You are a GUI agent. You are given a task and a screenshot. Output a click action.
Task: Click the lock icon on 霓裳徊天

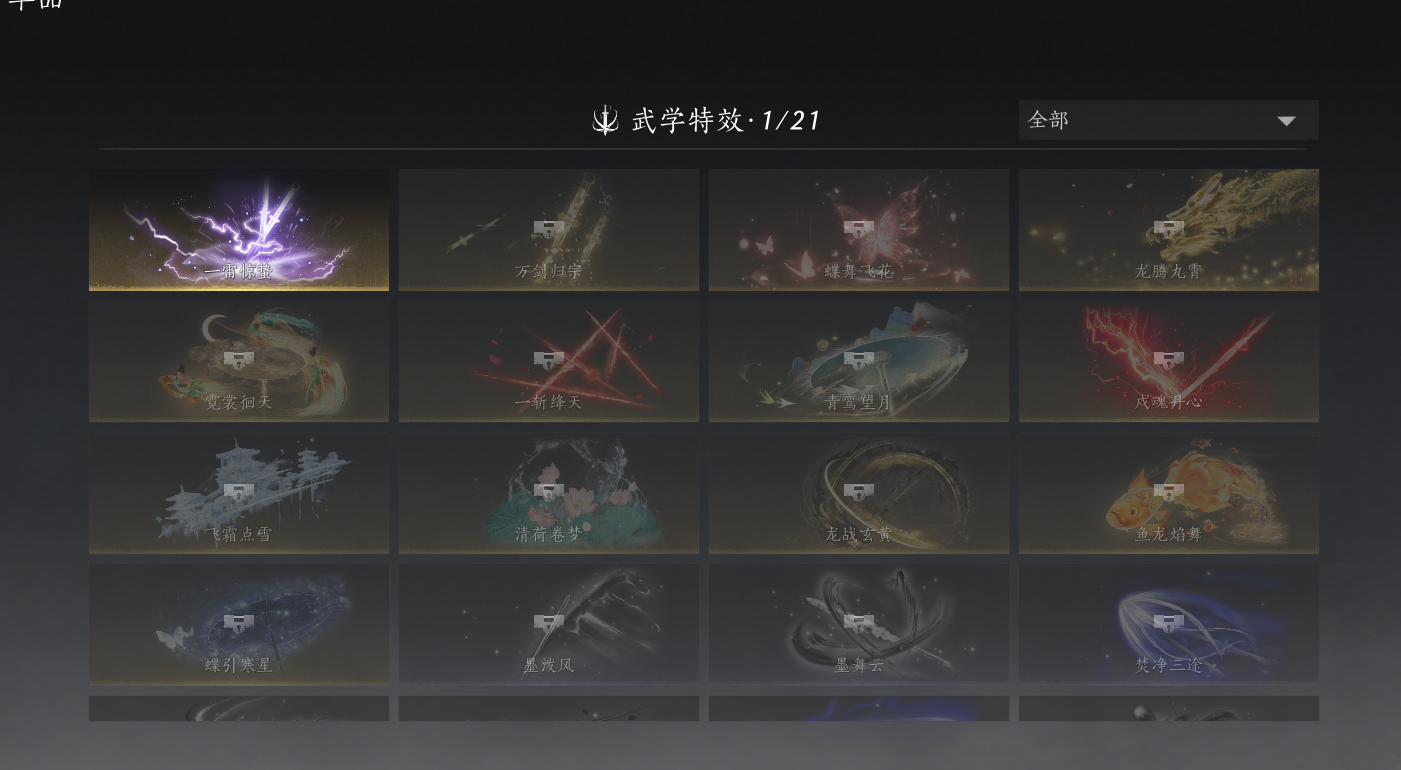click(x=238, y=360)
